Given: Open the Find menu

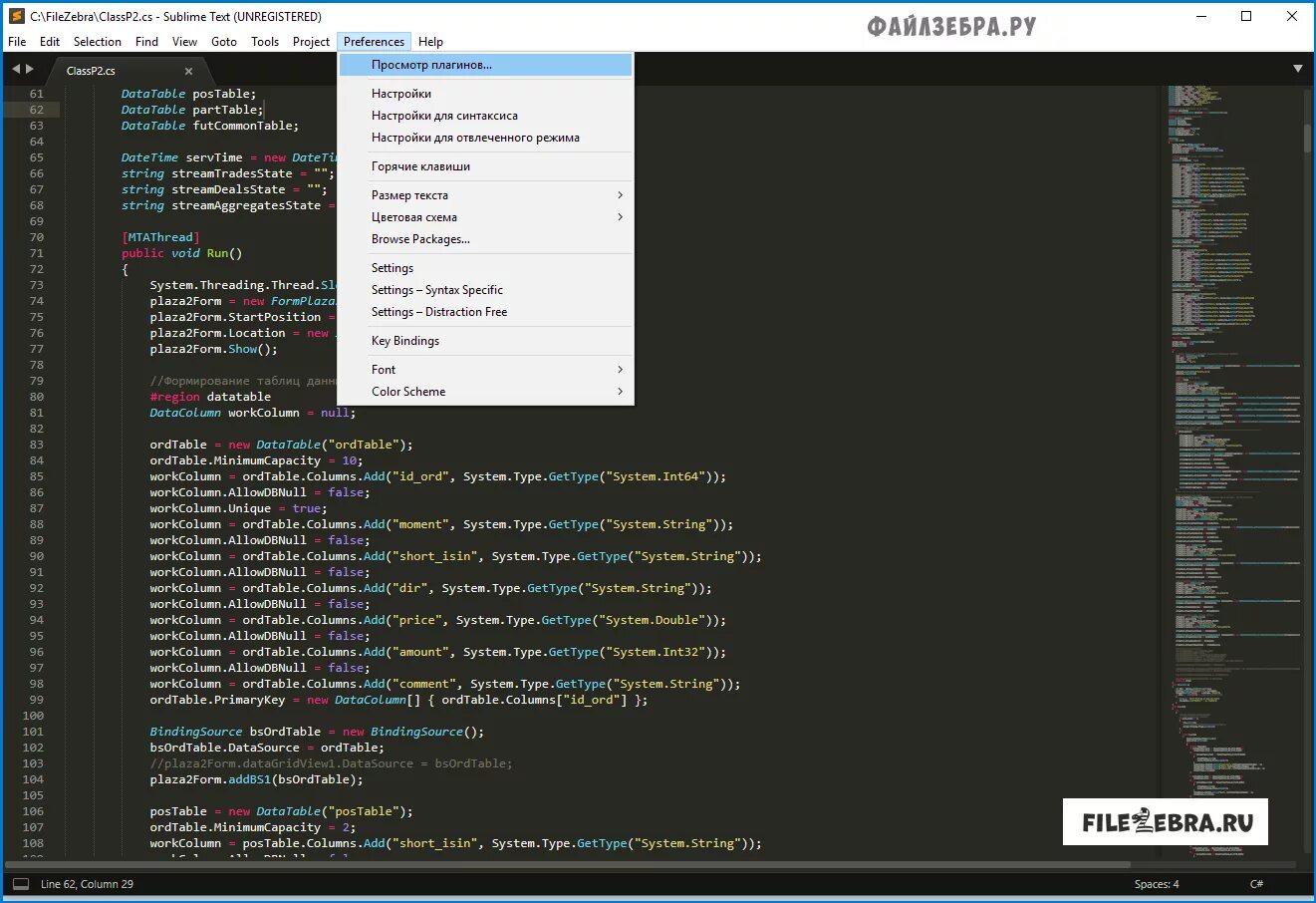Looking at the screenshot, I should point(146,42).
